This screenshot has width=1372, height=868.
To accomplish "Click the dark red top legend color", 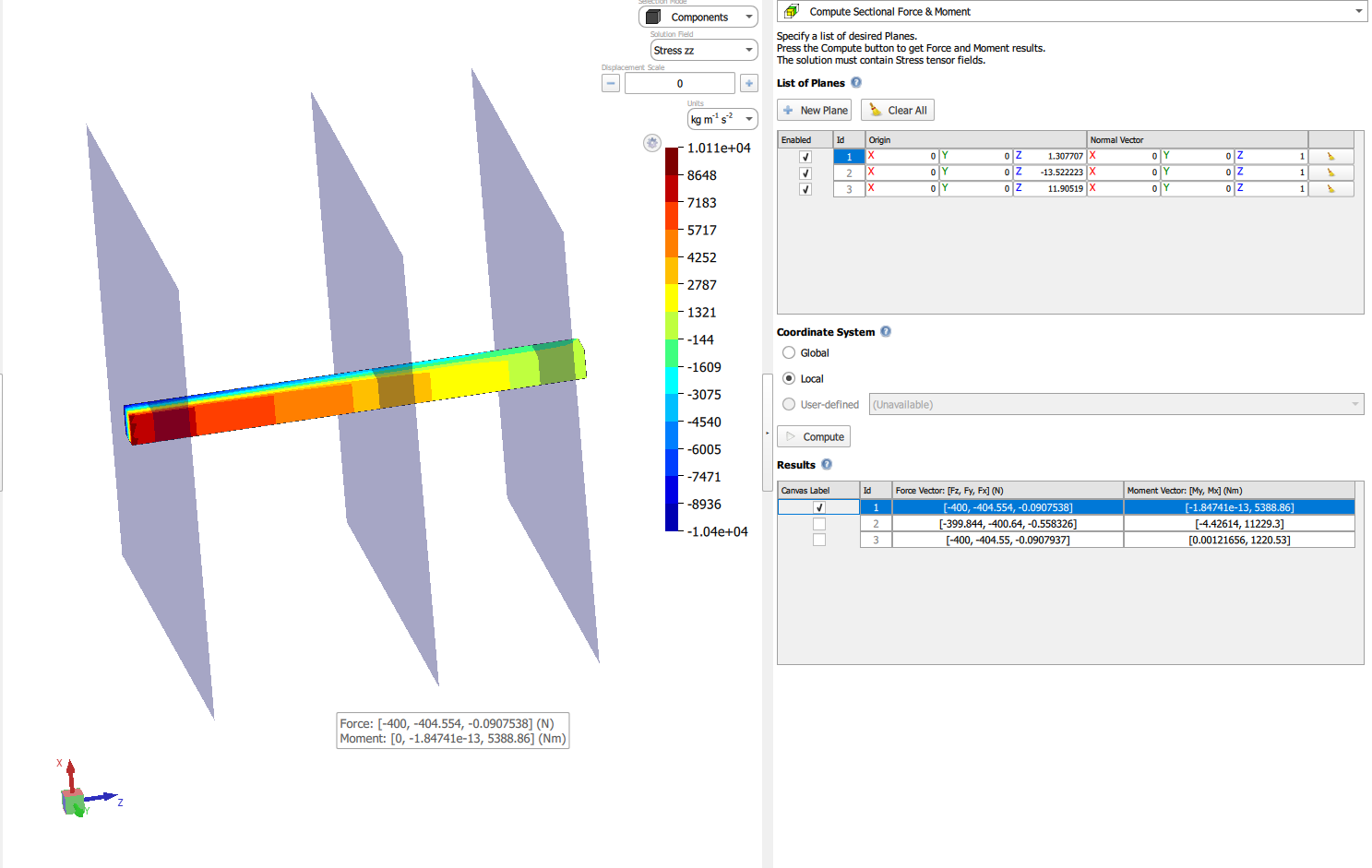I will tap(672, 161).
